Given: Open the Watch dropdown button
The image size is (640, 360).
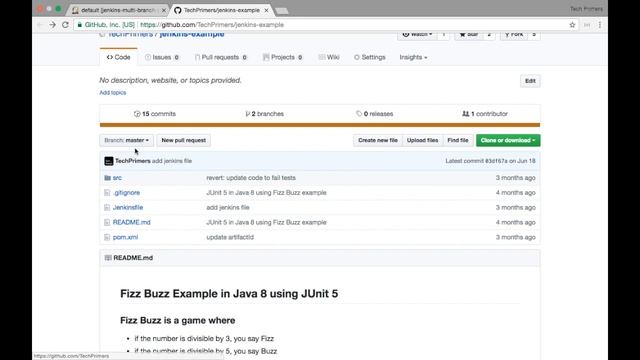Looking at the screenshot, I should pyautogui.click(x=417, y=34).
